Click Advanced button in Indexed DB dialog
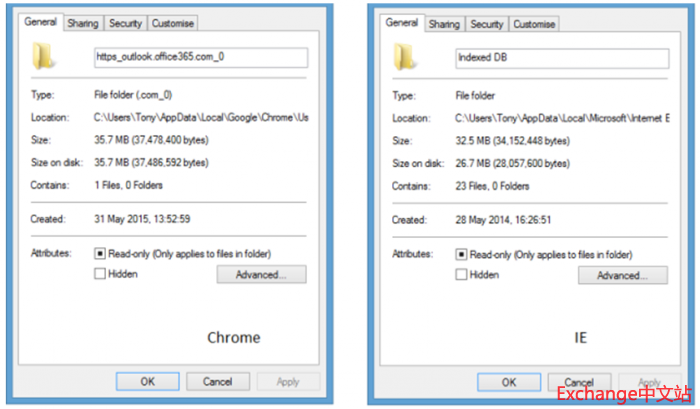700x409 pixels. (x=622, y=276)
